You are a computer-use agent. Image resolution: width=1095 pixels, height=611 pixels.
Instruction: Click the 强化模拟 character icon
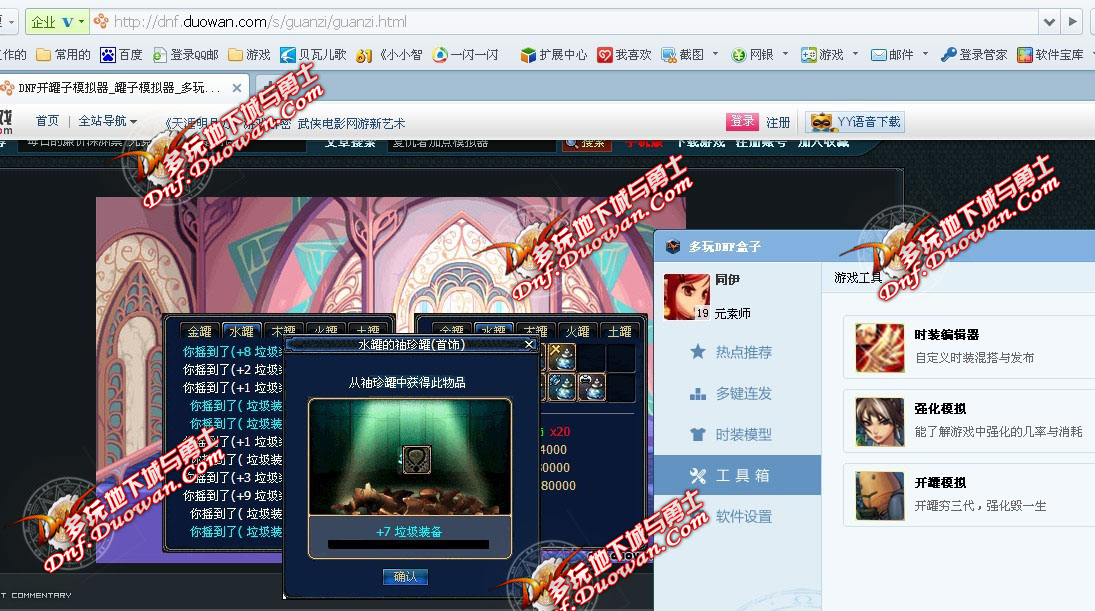(x=880, y=422)
